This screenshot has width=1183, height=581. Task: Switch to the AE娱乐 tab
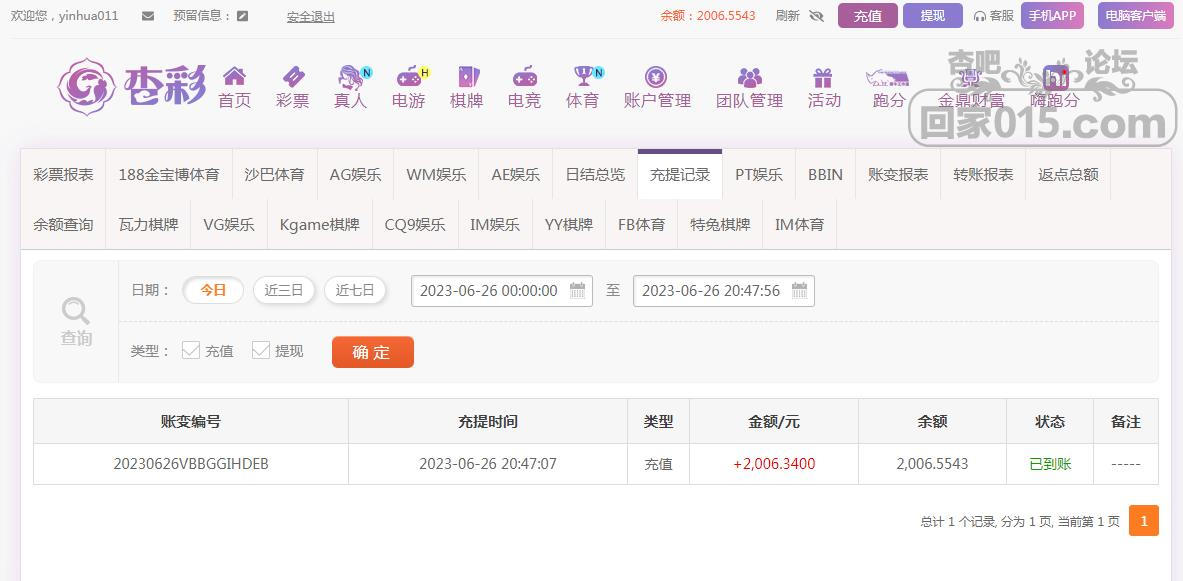coord(515,174)
